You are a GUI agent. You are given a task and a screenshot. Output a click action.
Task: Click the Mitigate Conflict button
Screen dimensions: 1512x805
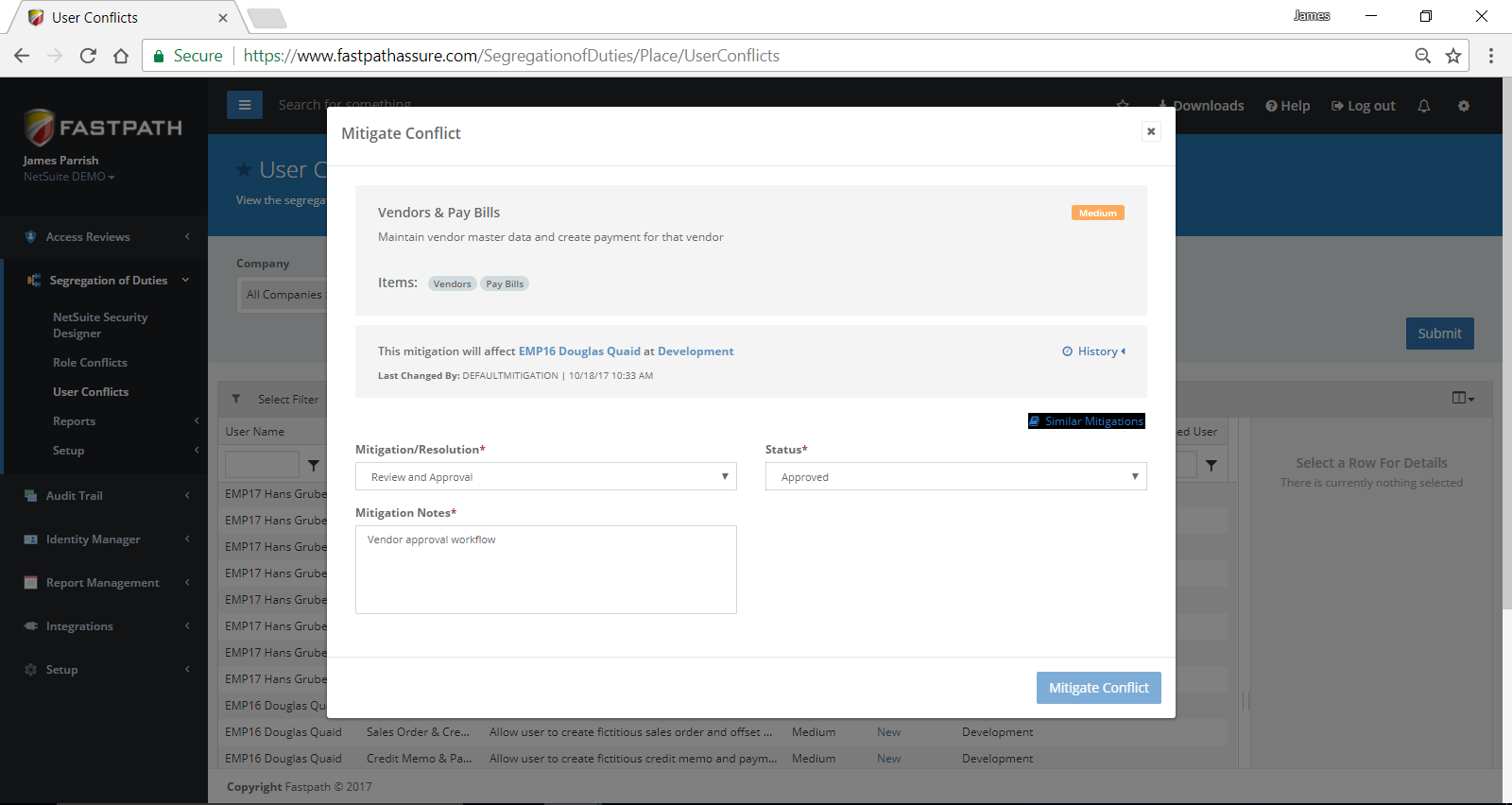pos(1098,688)
